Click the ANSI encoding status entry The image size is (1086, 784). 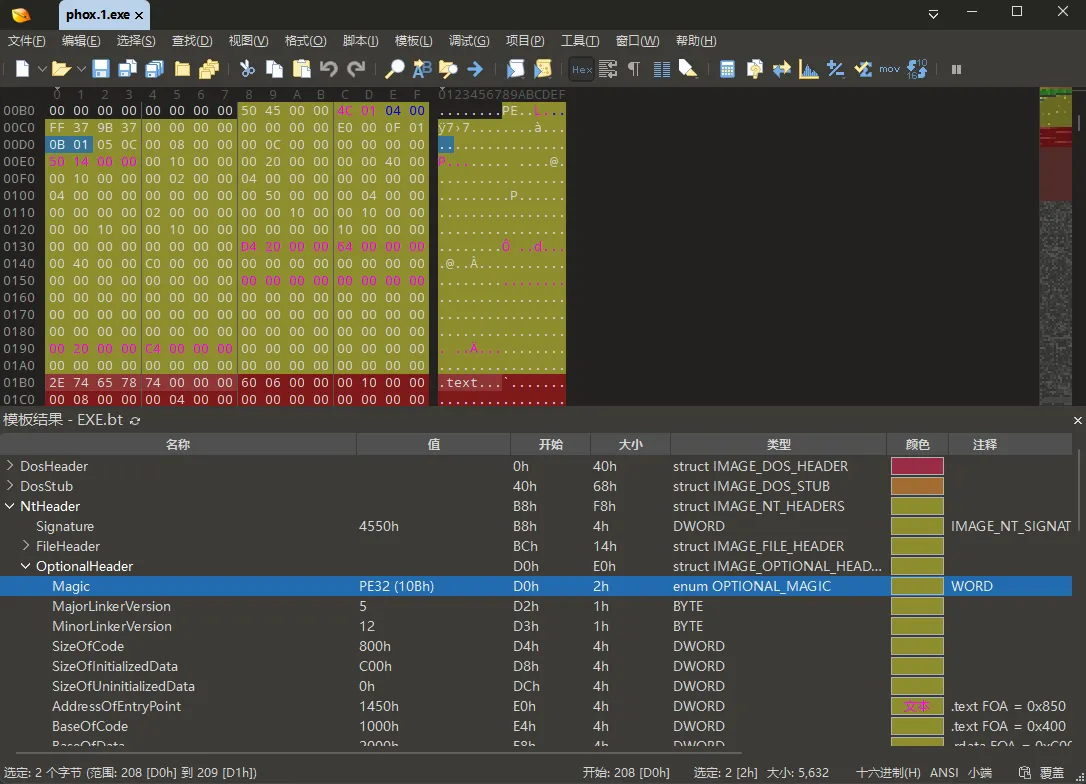tap(944, 772)
